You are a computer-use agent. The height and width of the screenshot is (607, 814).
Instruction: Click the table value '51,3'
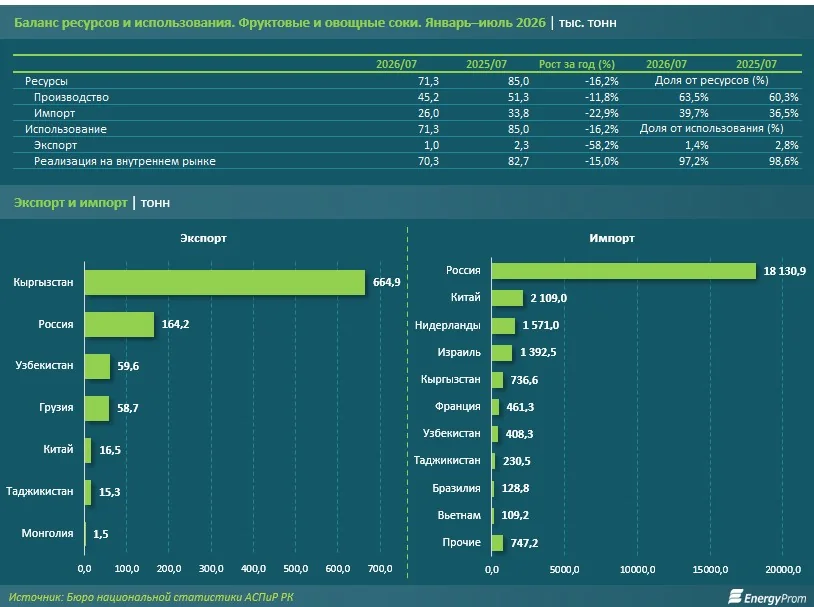pos(519,97)
